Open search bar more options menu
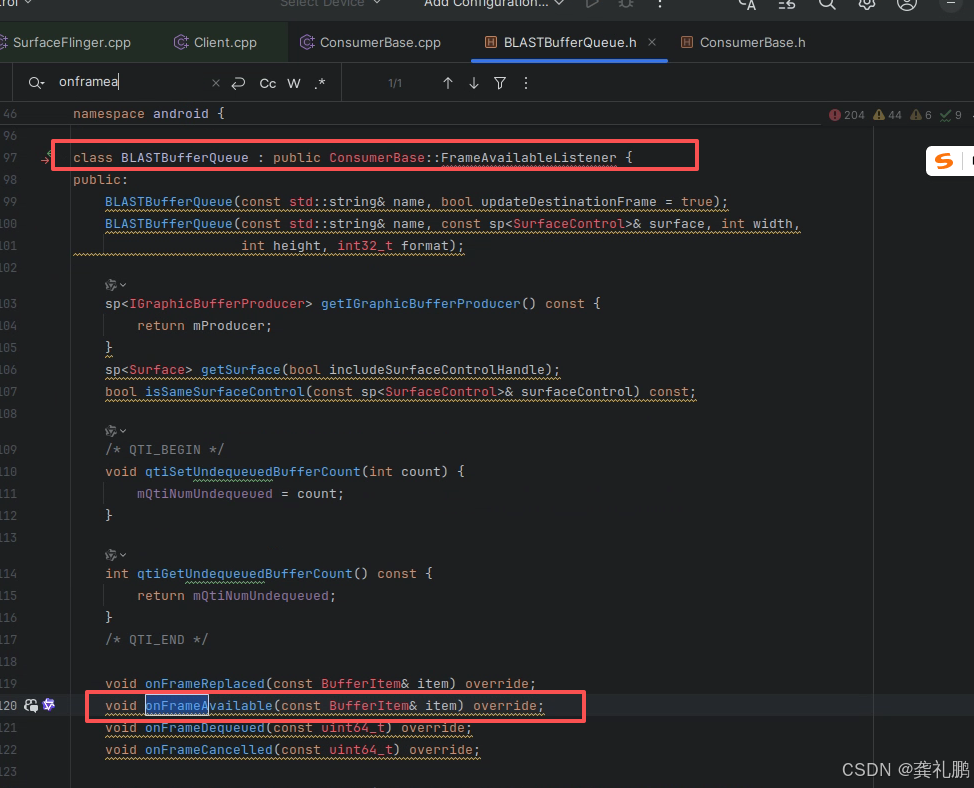The image size is (974, 788). coord(526,83)
